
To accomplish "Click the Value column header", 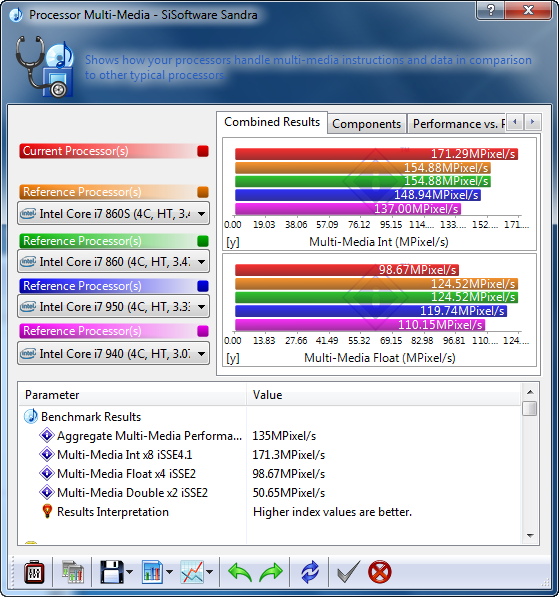I will pyautogui.click(x=384, y=395).
